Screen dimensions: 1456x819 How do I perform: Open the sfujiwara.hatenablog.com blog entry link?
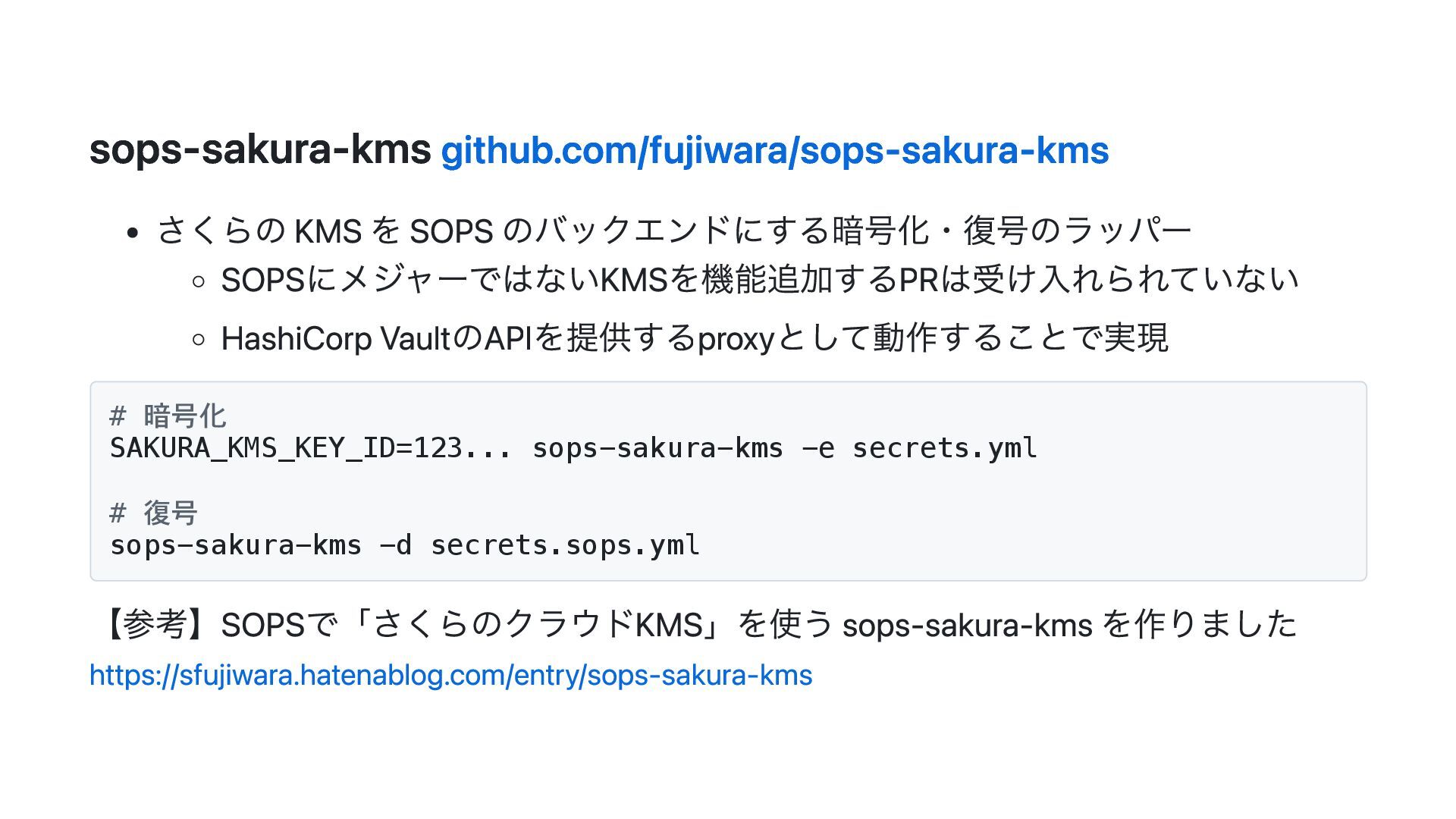coord(450,676)
